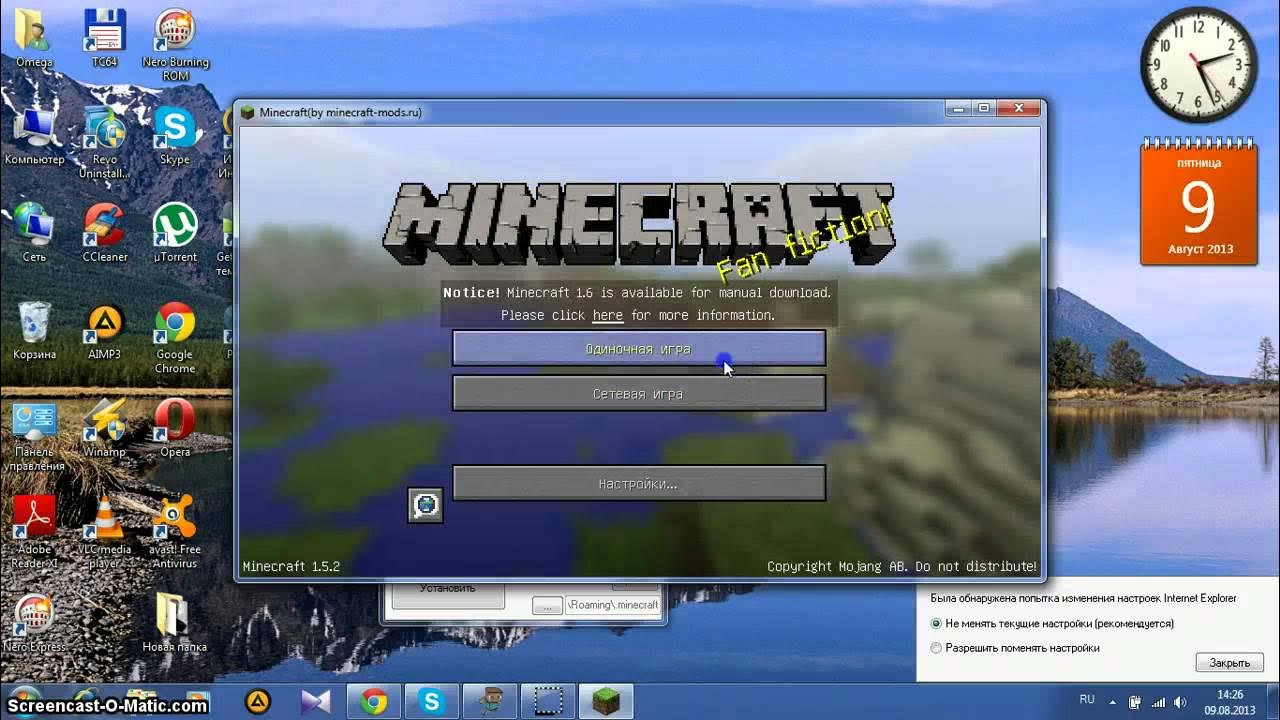Open the Opera desktop shortcut
The width and height of the screenshot is (1280, 720).
[175, 428]
